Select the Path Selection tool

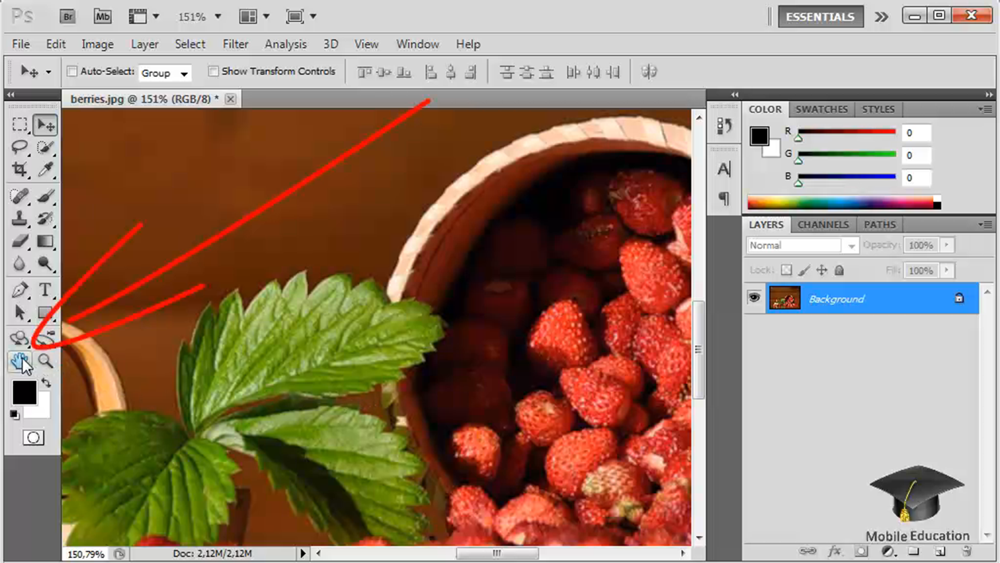tap(20, 312)
